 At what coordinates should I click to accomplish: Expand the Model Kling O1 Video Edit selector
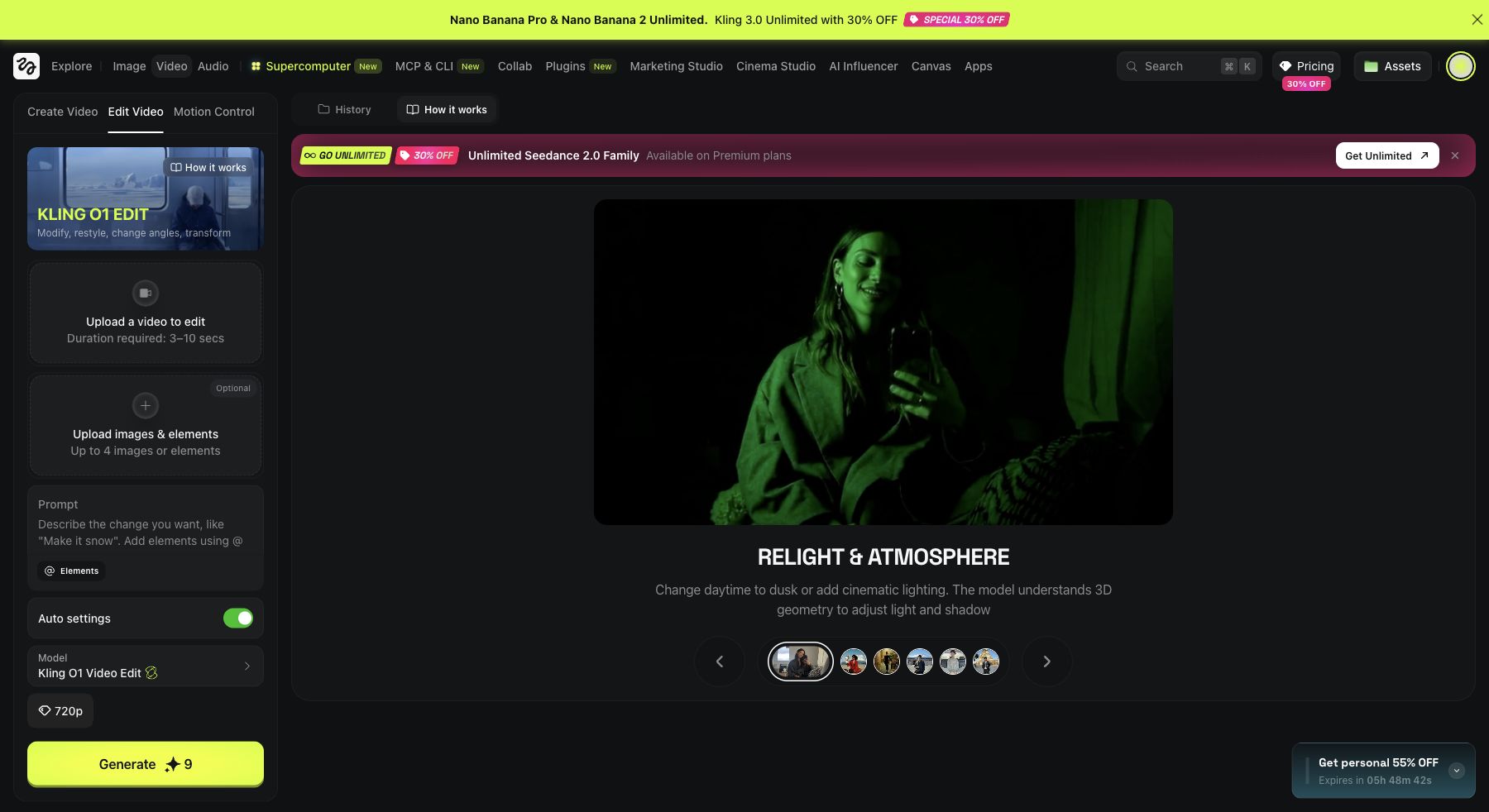pyautogui.click(x=146, y=666)
